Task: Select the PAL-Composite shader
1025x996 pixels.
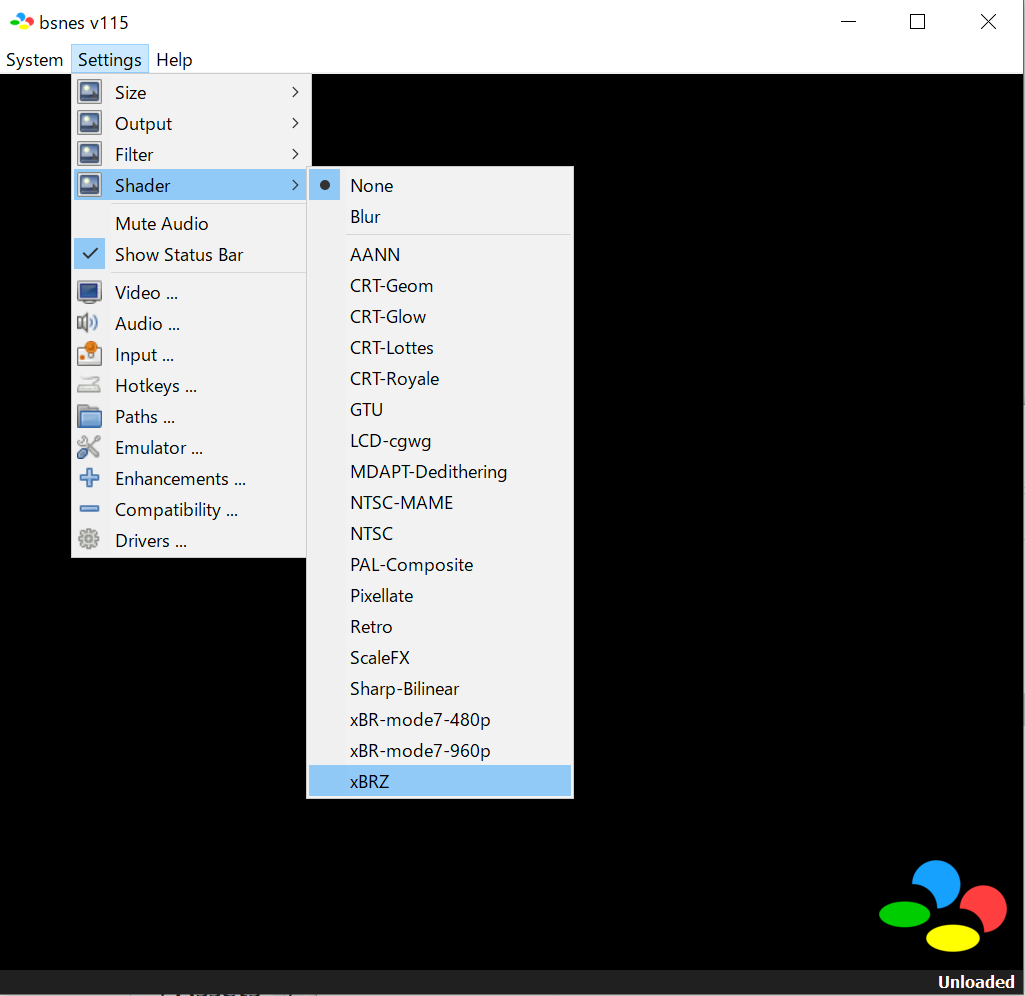Action: point(440,565)
